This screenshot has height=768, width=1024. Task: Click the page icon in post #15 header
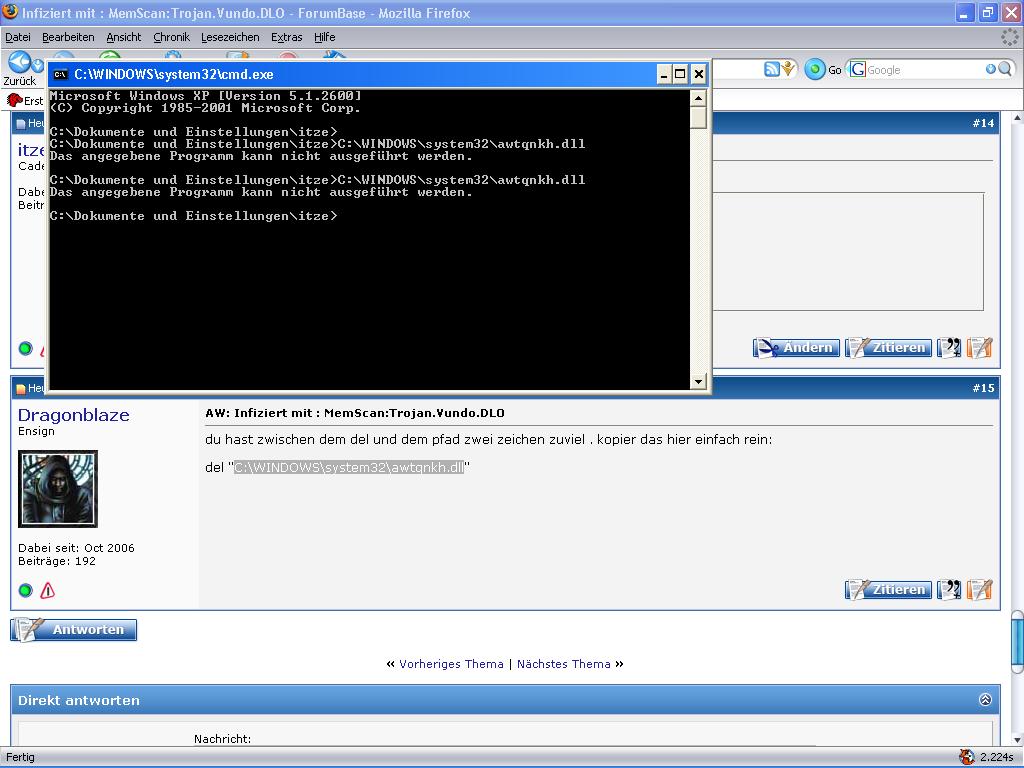tap(21, 389)
